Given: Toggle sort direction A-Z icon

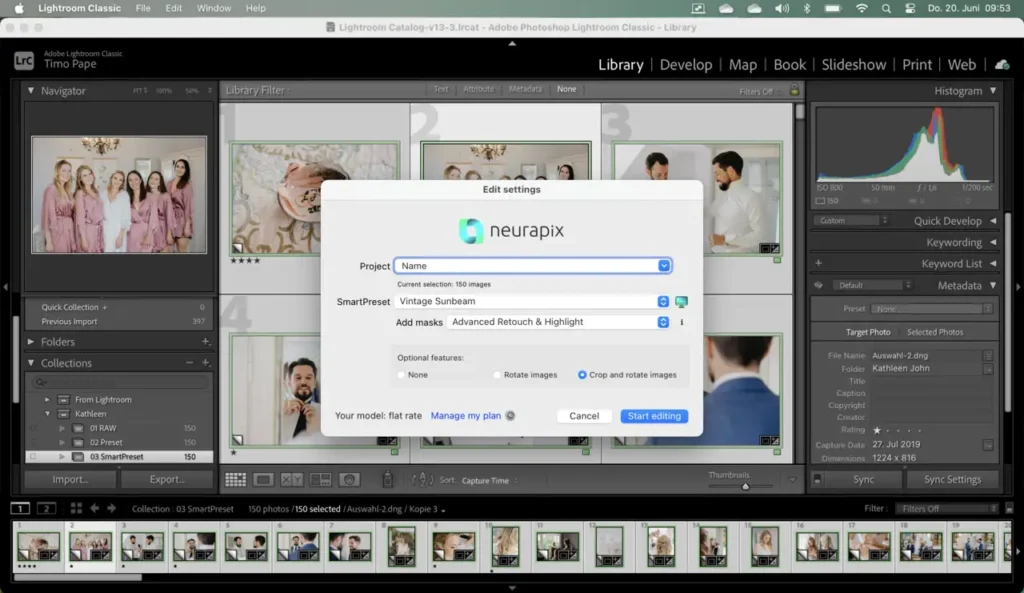Looking at the screenshot, I should click(x=423, y=480).
